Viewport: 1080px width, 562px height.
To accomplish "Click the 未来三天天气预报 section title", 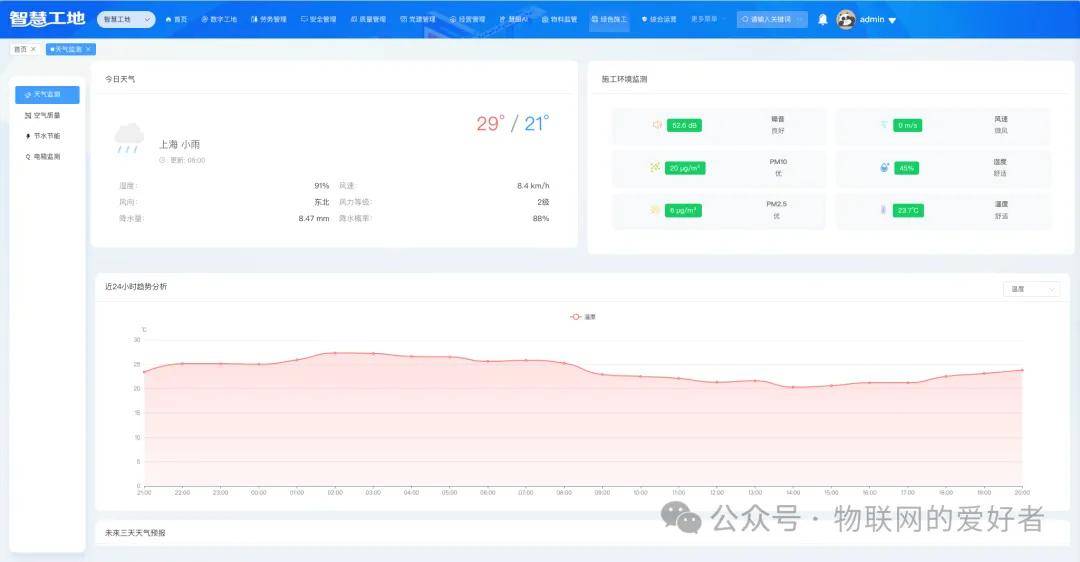I will pos(135,532).
